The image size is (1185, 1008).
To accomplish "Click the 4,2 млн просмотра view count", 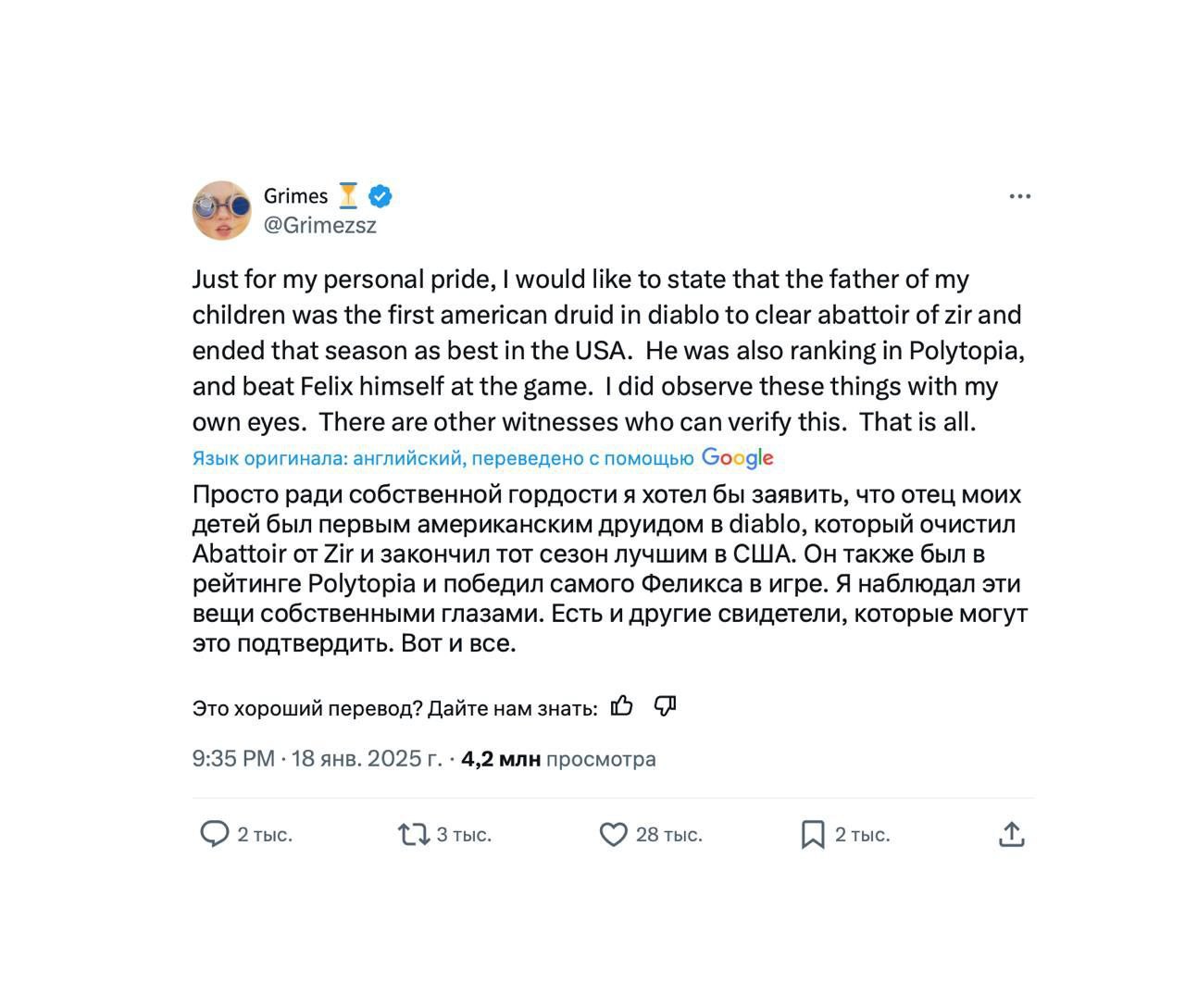I will click(558, 759).
